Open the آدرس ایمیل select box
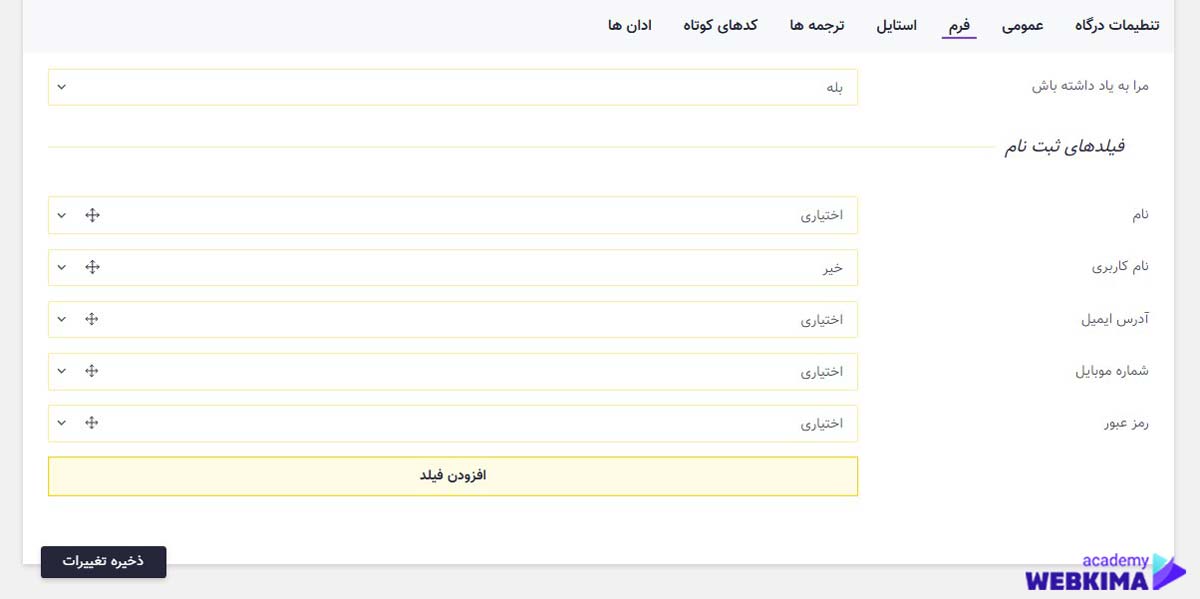The width and height of the screenshot is (1200, 599). pyautogui.click(x=453, y=319)
